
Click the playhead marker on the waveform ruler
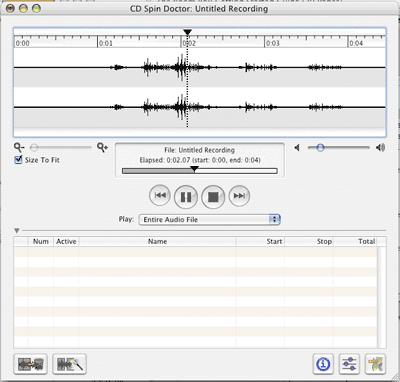pyautogui.click(x=188, y=32)
